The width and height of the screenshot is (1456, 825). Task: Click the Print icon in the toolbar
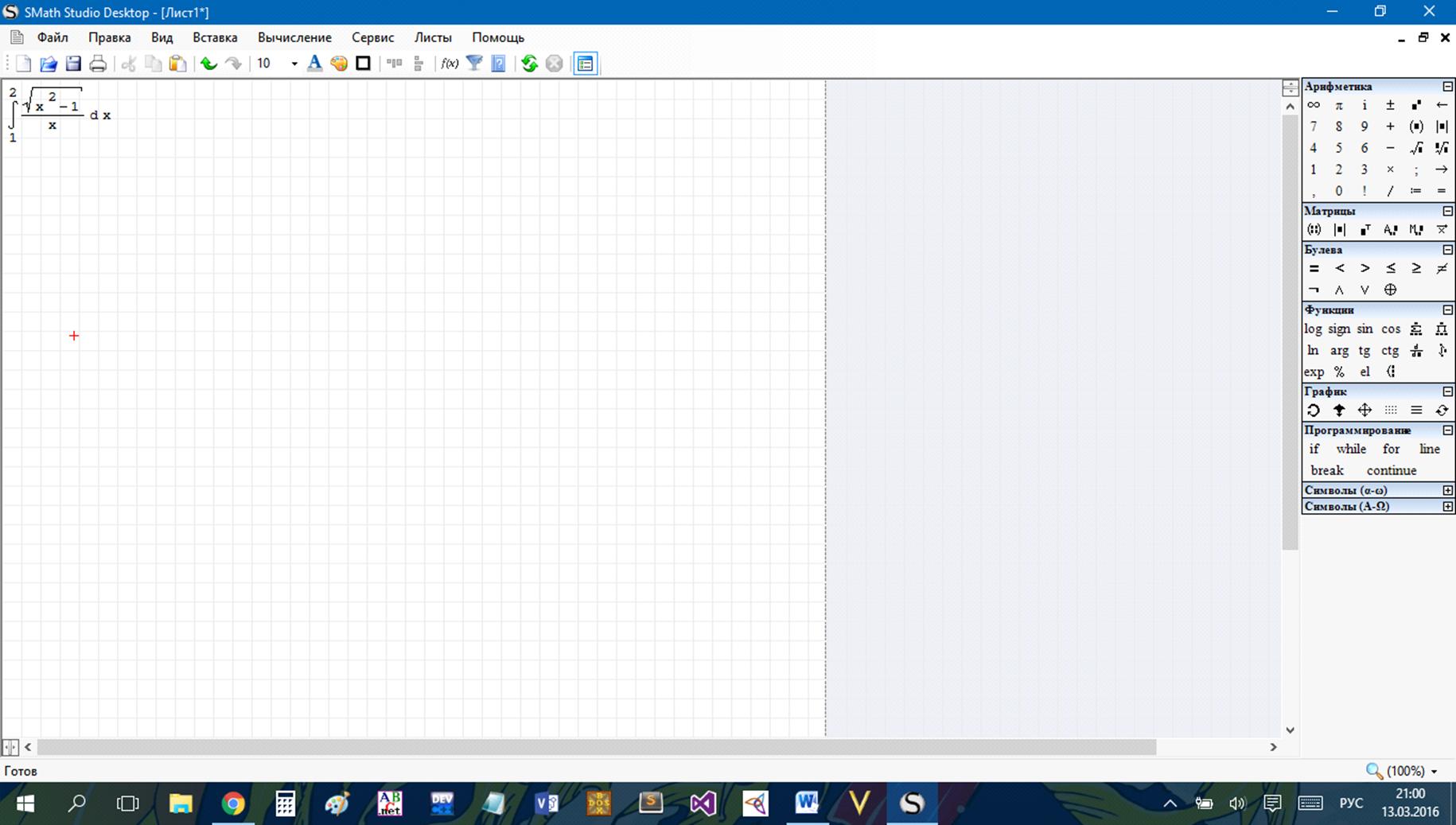(98, 64)
